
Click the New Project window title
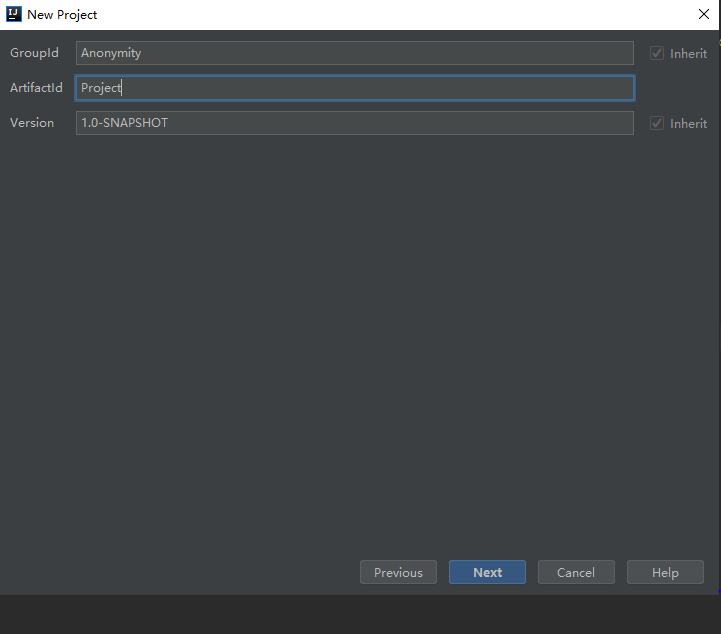(62, 15)
